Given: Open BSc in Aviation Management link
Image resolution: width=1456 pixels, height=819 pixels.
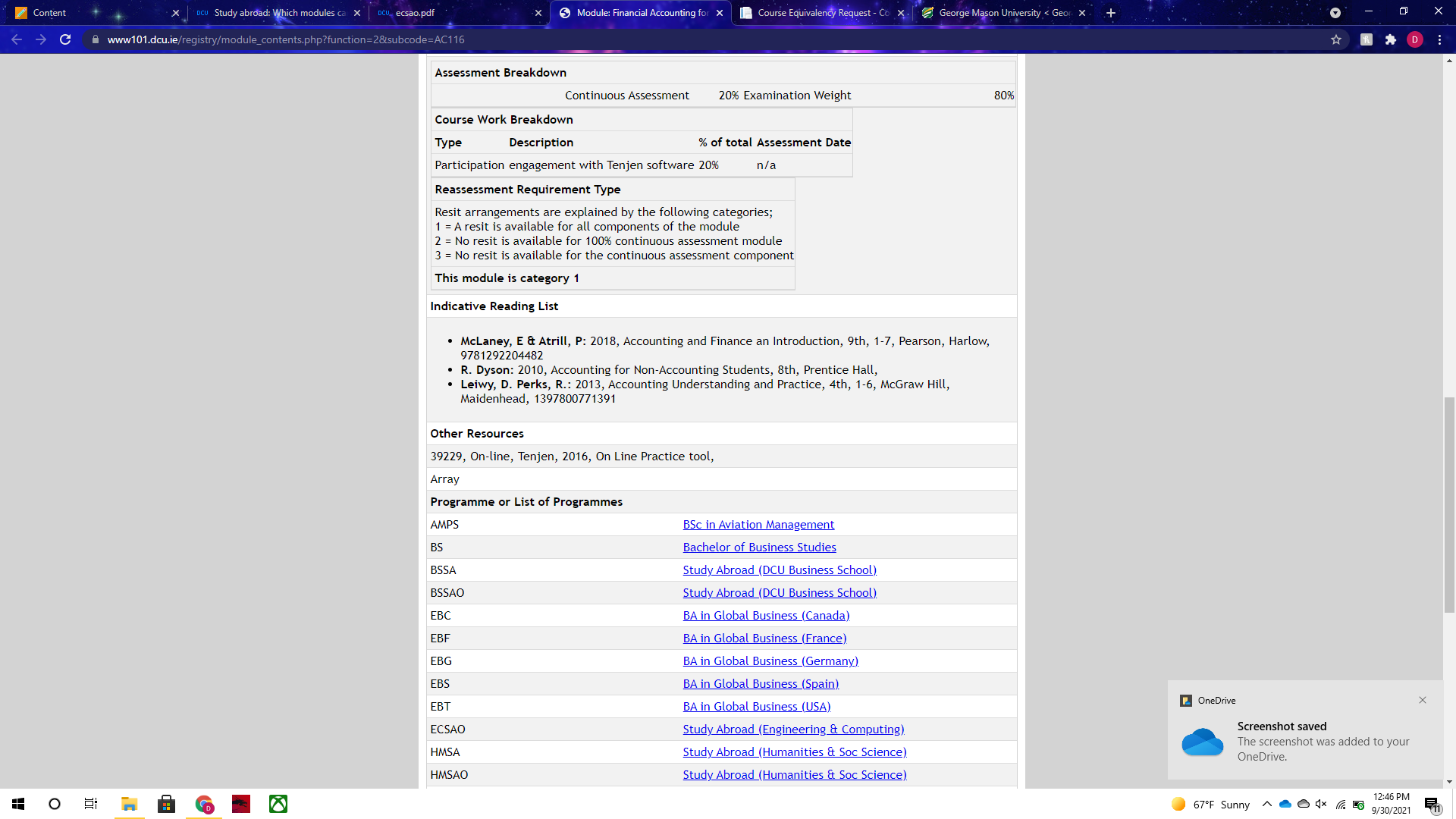Looking at the screenshot, I should pos(758,525).
